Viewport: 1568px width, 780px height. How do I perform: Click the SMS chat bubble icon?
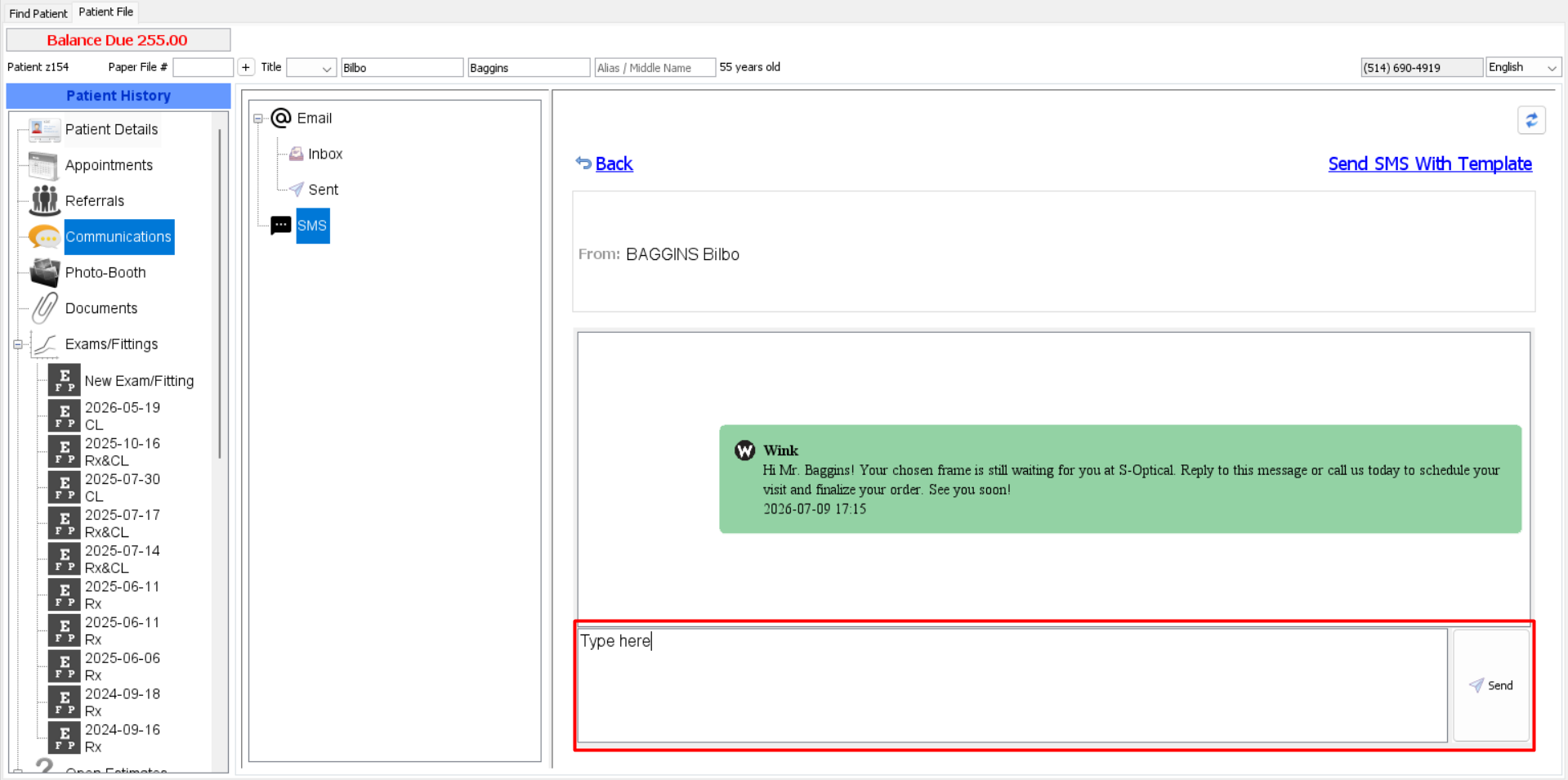pos(281,226)
